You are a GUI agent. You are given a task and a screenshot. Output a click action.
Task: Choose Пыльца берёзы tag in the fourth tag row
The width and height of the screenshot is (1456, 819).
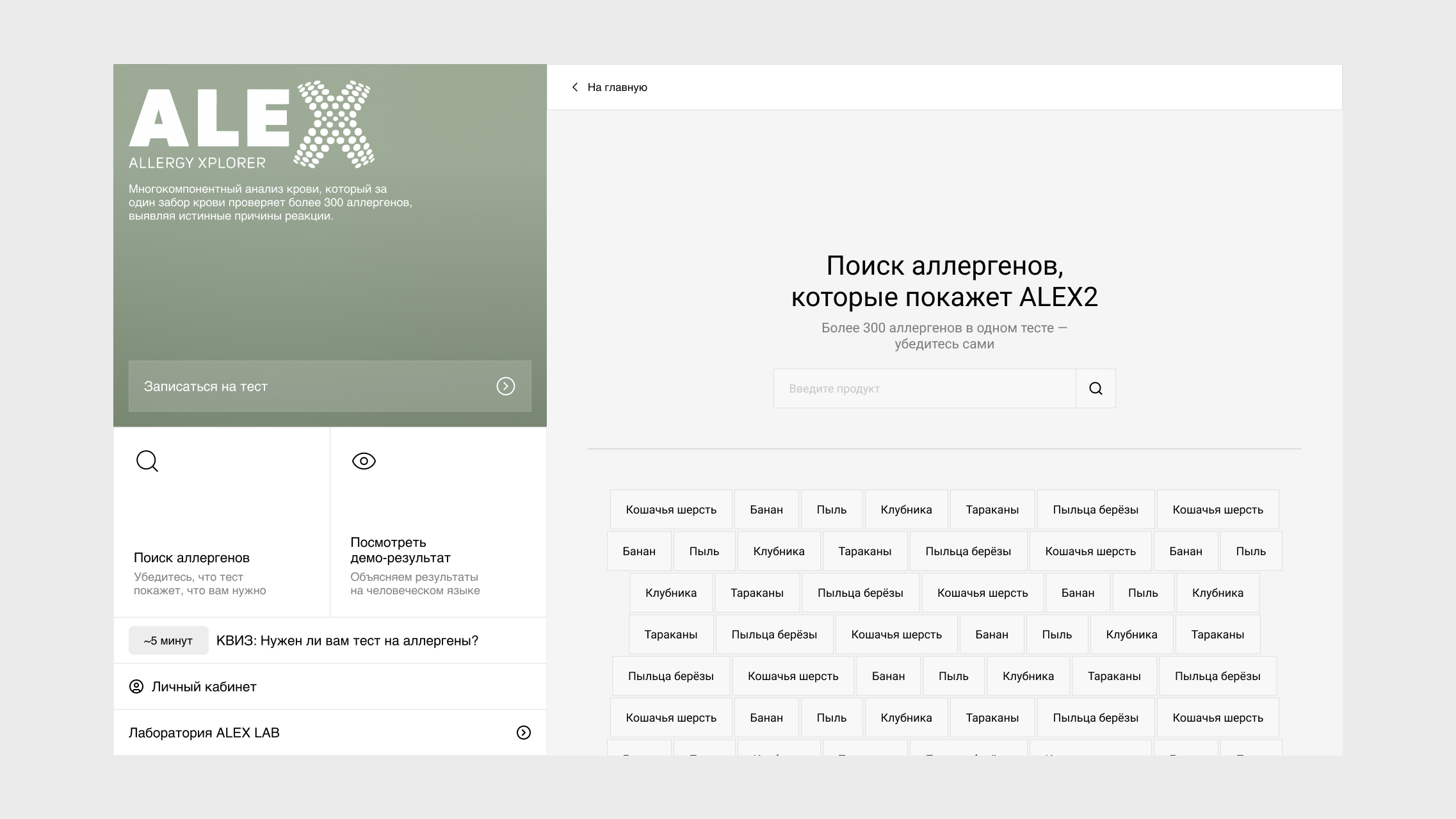(774, 635)
